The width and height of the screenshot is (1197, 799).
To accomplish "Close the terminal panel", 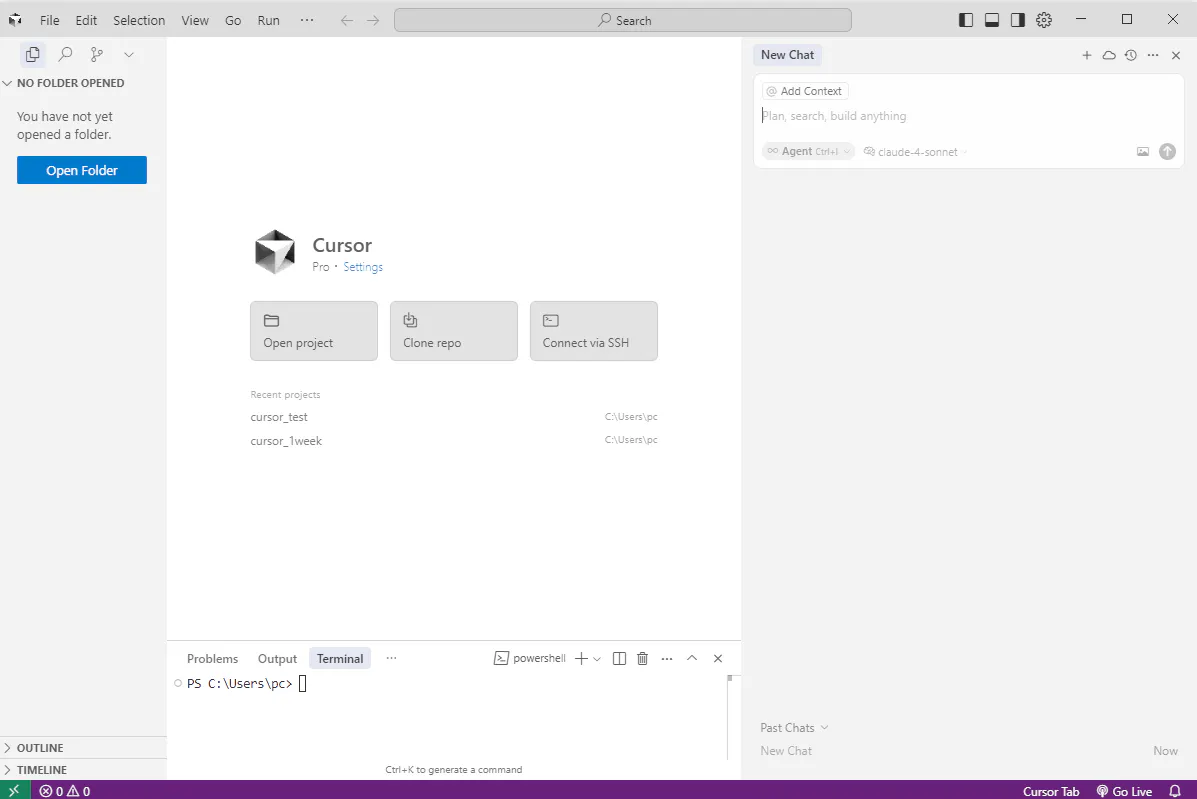I will (718, 659).
